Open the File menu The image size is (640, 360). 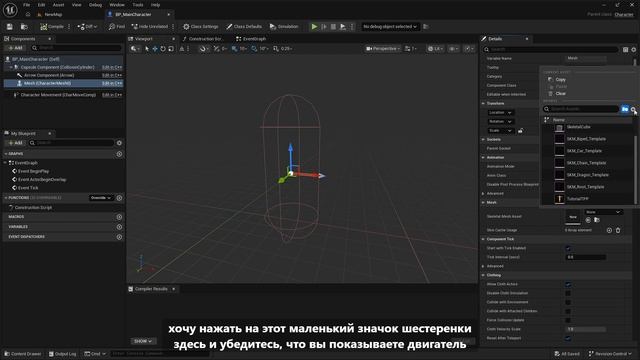click(27, 5)
